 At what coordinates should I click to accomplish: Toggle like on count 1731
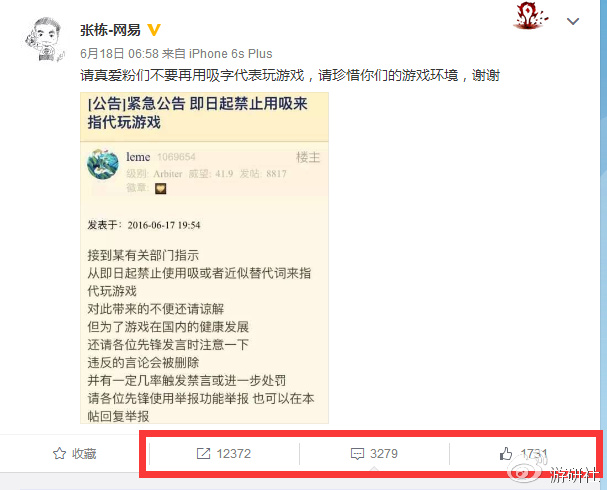click(534, 453)
